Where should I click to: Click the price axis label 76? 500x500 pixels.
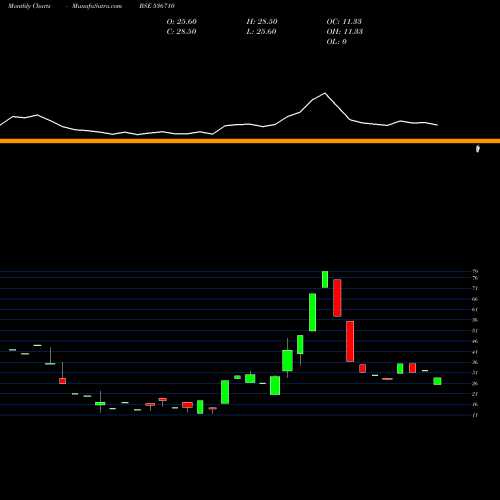pos(475,278)
